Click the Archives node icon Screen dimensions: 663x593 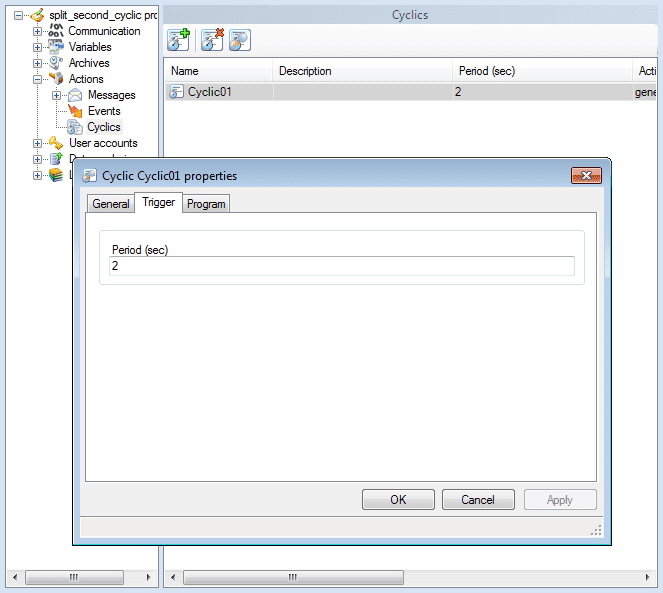coord(56,63)
